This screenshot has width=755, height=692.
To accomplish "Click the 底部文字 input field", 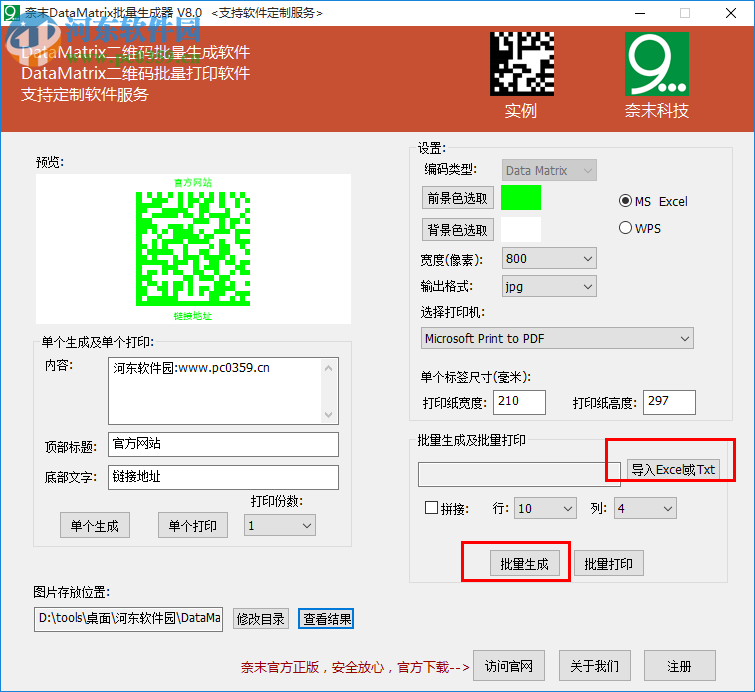I will (223, 477).
